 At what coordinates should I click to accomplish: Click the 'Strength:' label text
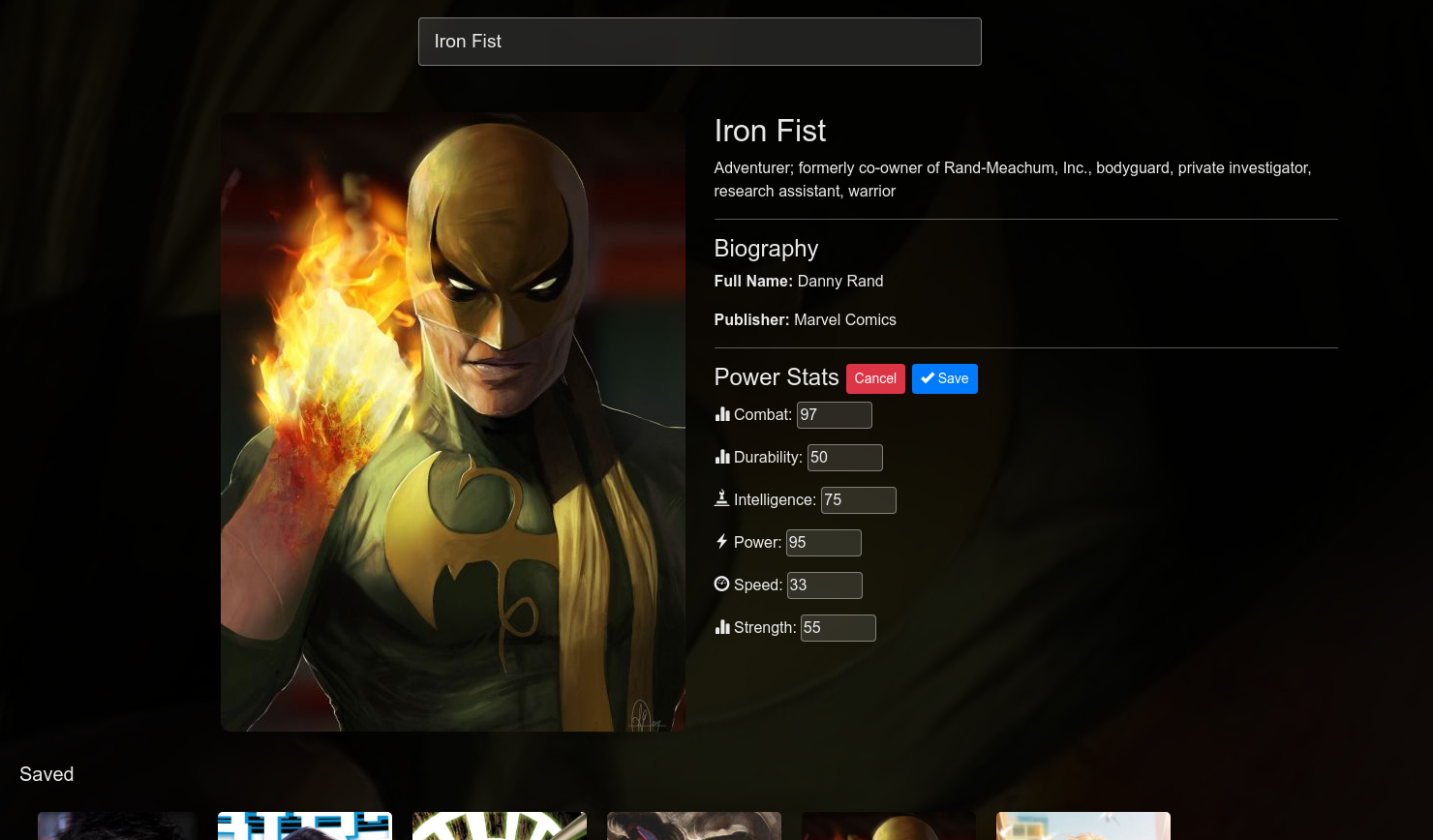765,627
